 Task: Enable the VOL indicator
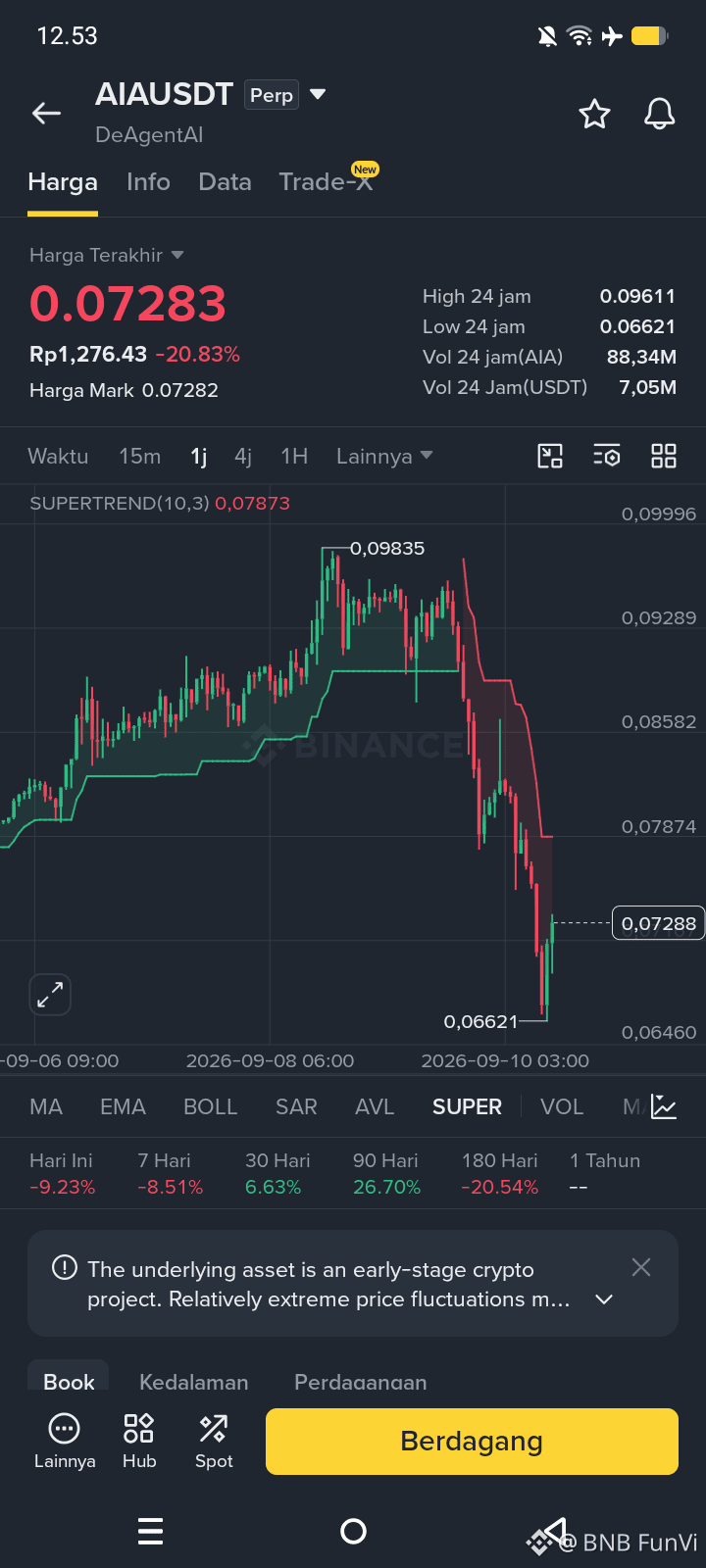coord(562,1106)
